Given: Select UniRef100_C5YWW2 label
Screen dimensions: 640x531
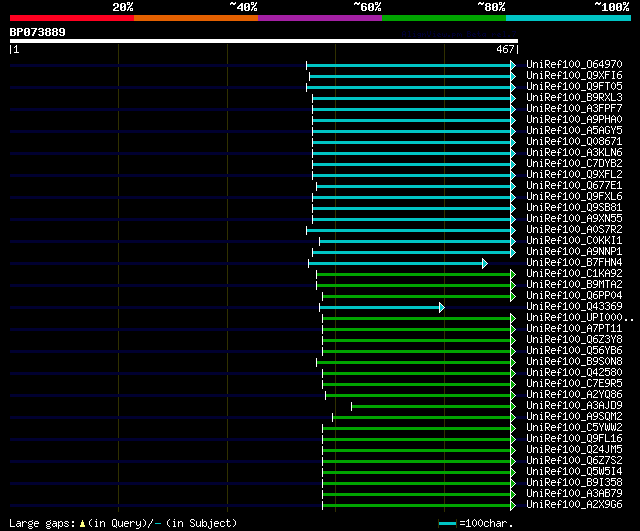Looking at the screenshot, I should pyautogui.click(x=574, y=428).
